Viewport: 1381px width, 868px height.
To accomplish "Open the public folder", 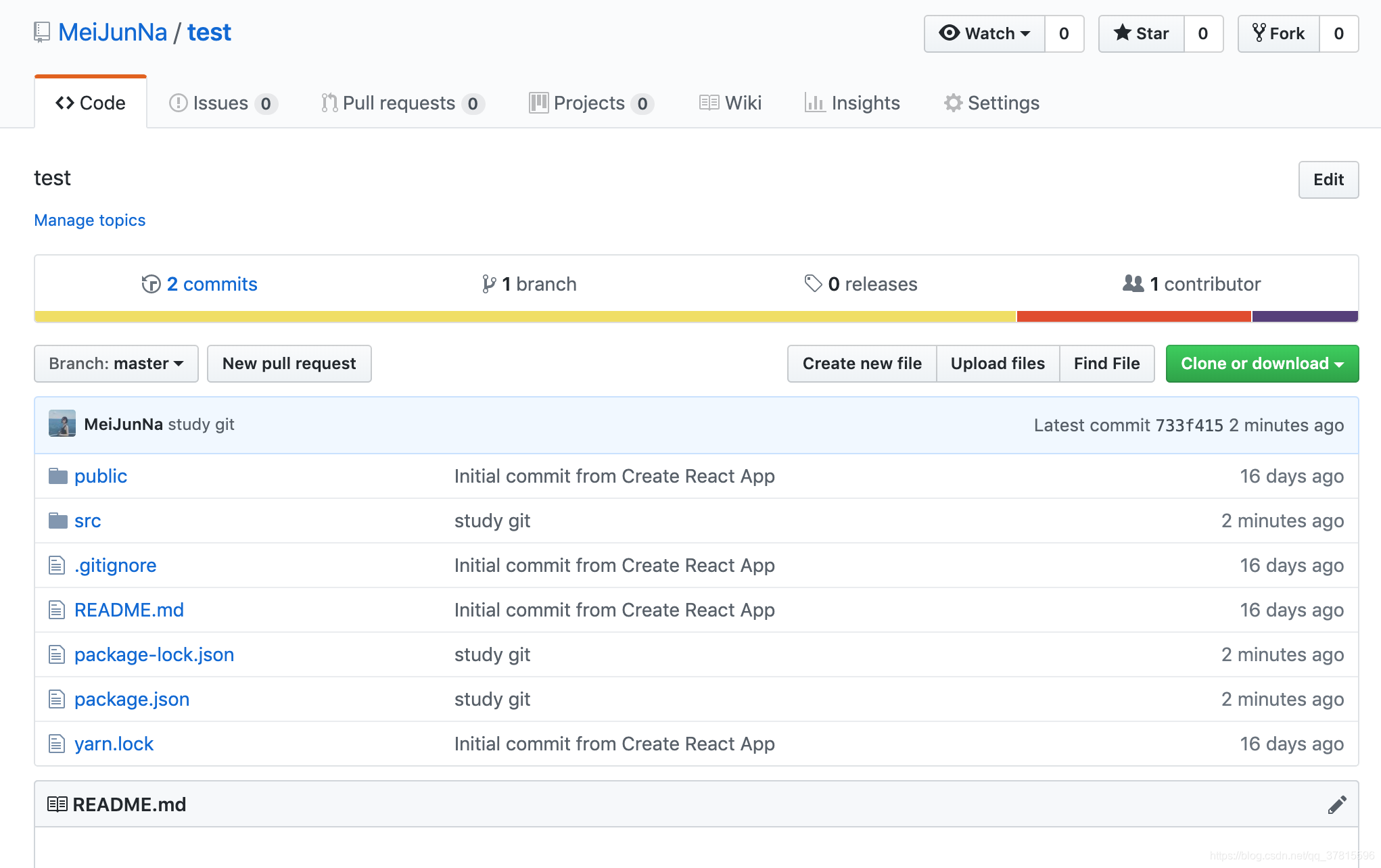I will tap(101, 476).
